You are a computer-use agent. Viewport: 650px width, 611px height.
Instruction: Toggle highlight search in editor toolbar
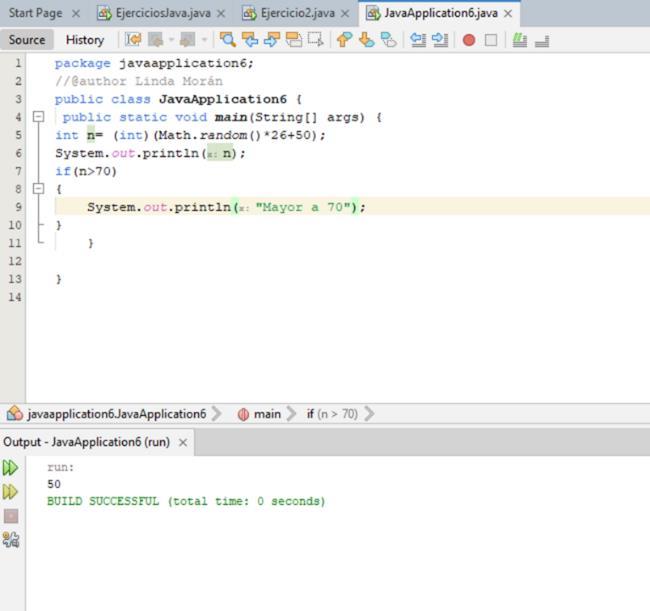[294, 40]
